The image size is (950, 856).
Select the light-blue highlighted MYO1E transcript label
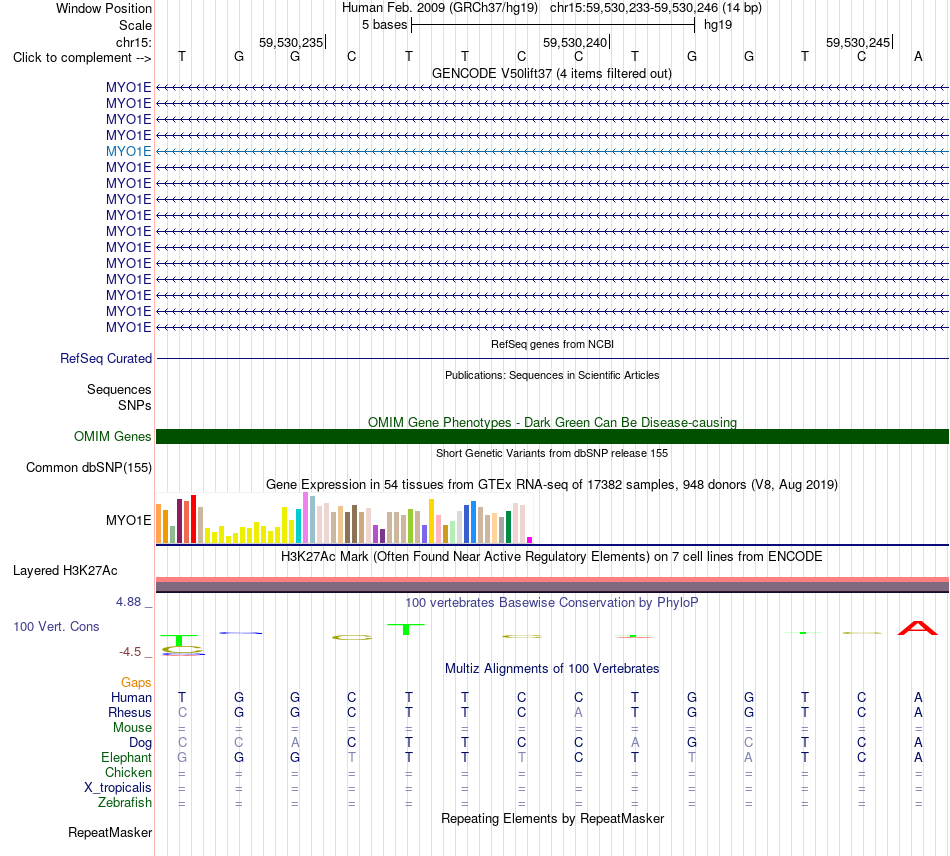tap(128, 151)
